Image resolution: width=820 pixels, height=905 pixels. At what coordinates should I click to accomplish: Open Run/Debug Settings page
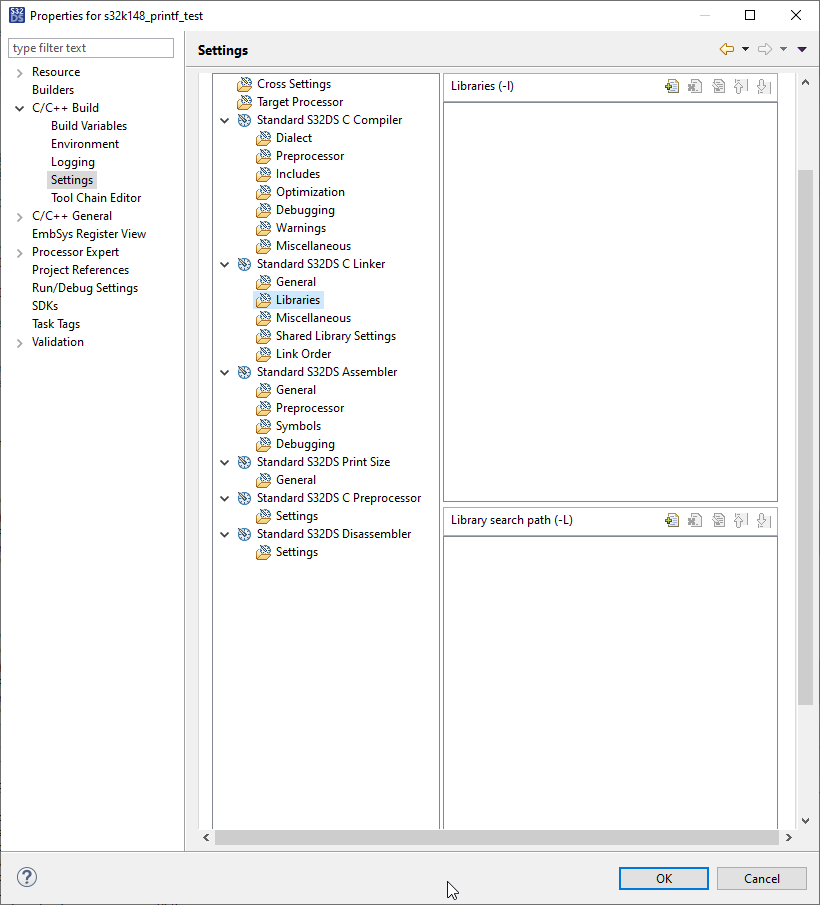point(85,288)
